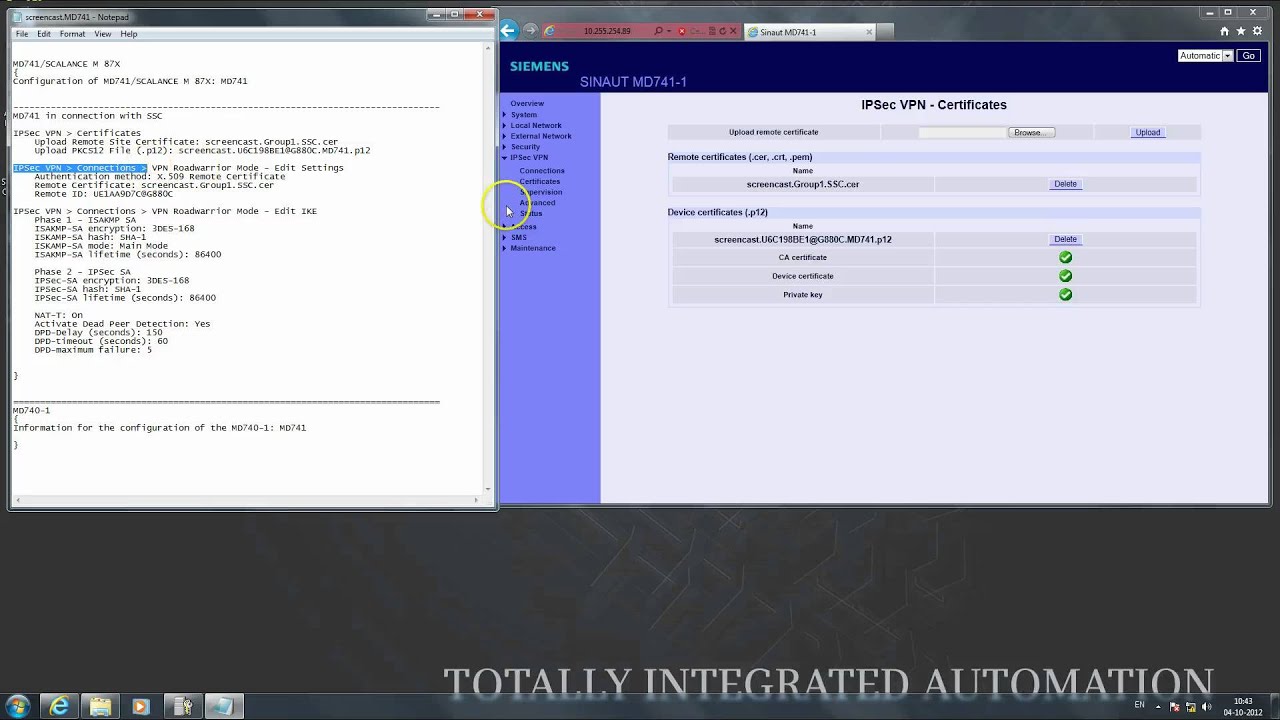Open the View menu in Notepad

[103, 34]
